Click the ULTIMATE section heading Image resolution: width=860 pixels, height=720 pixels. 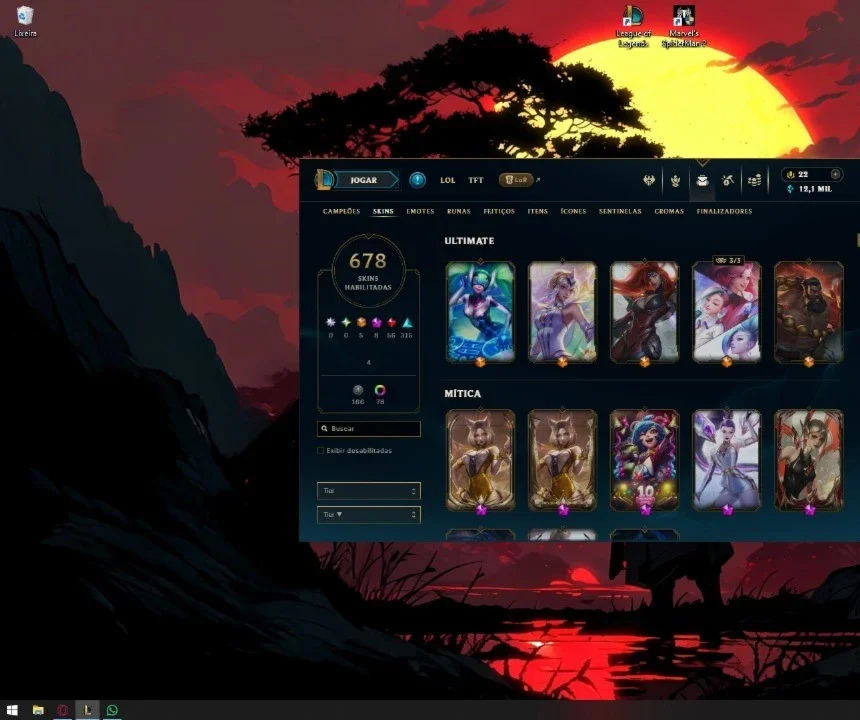coord(469,241)
